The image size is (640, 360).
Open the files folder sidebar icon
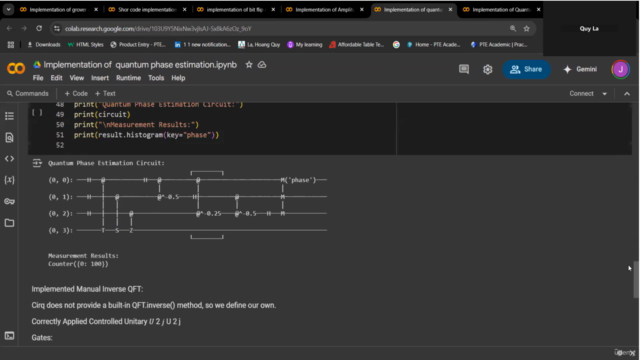coord(9,223)
